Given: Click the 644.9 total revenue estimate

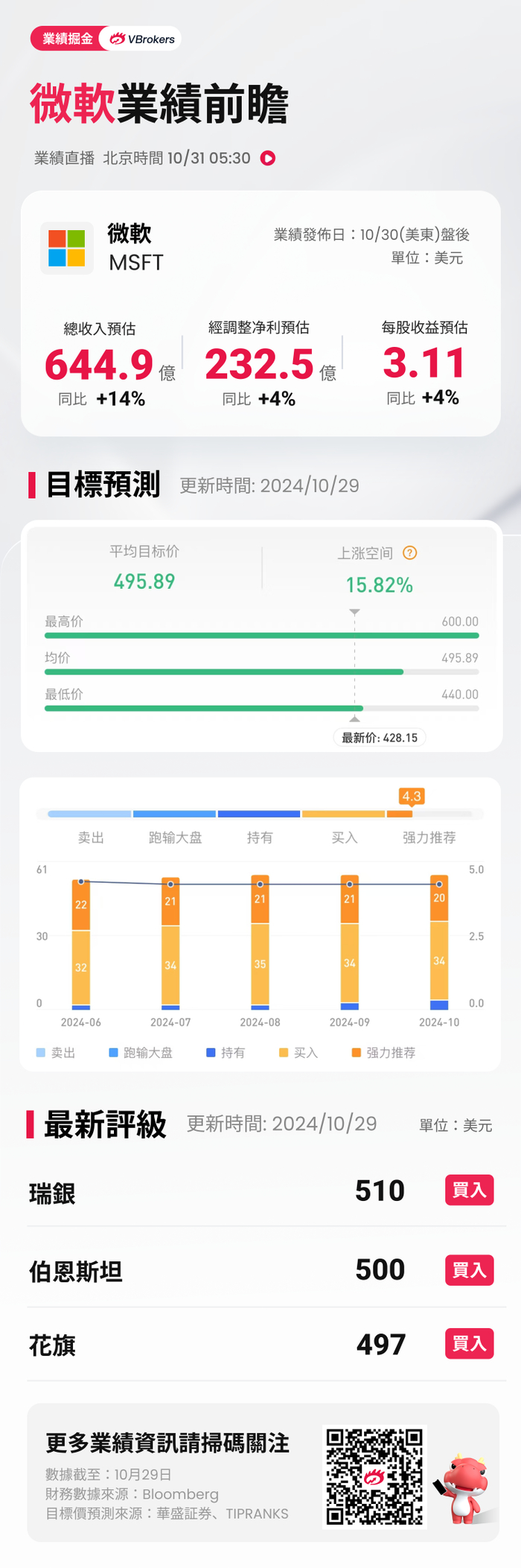Looking at the screenshot, I should 99,365.
